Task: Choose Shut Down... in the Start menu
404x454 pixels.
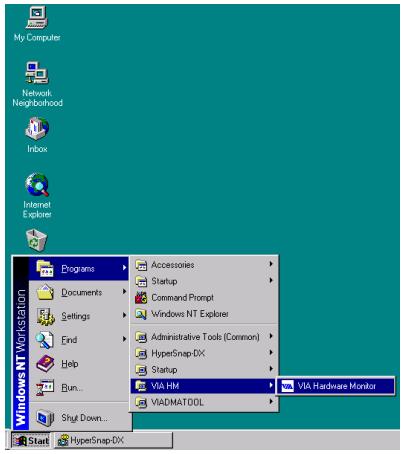Action: [79, 418]
